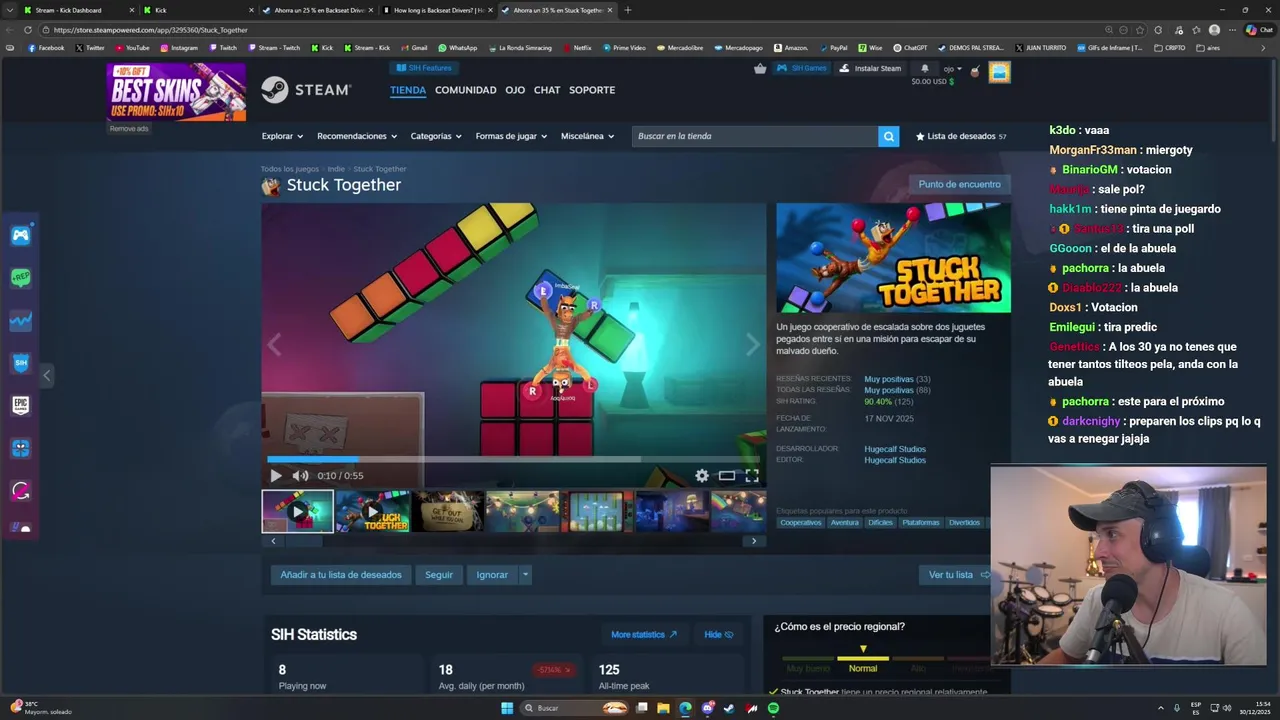Open Lista de deseados link
The width and height of the screenshot is (1280, 720).
(960, 136)
